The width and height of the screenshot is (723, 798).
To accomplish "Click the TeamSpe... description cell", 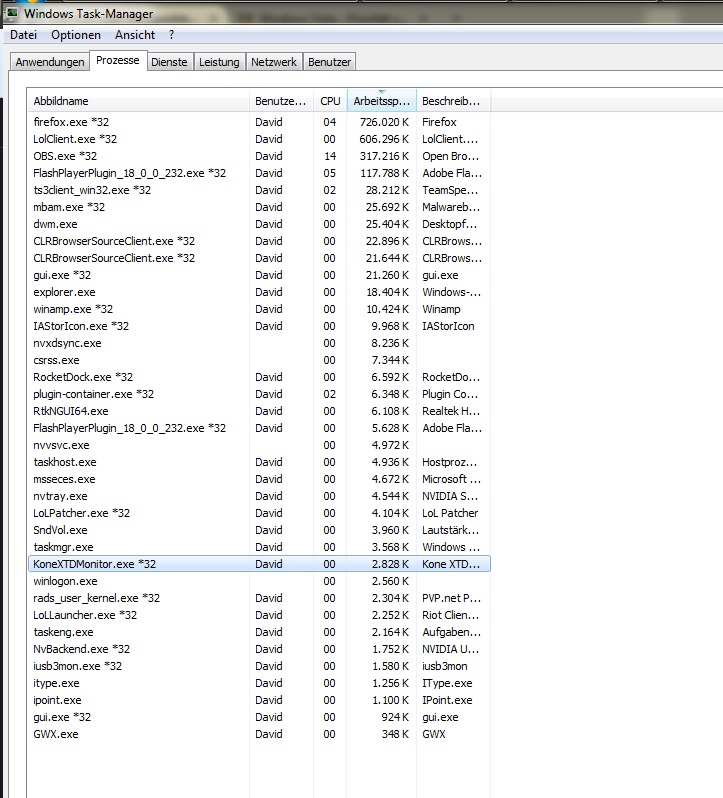I will click(450, 190).
